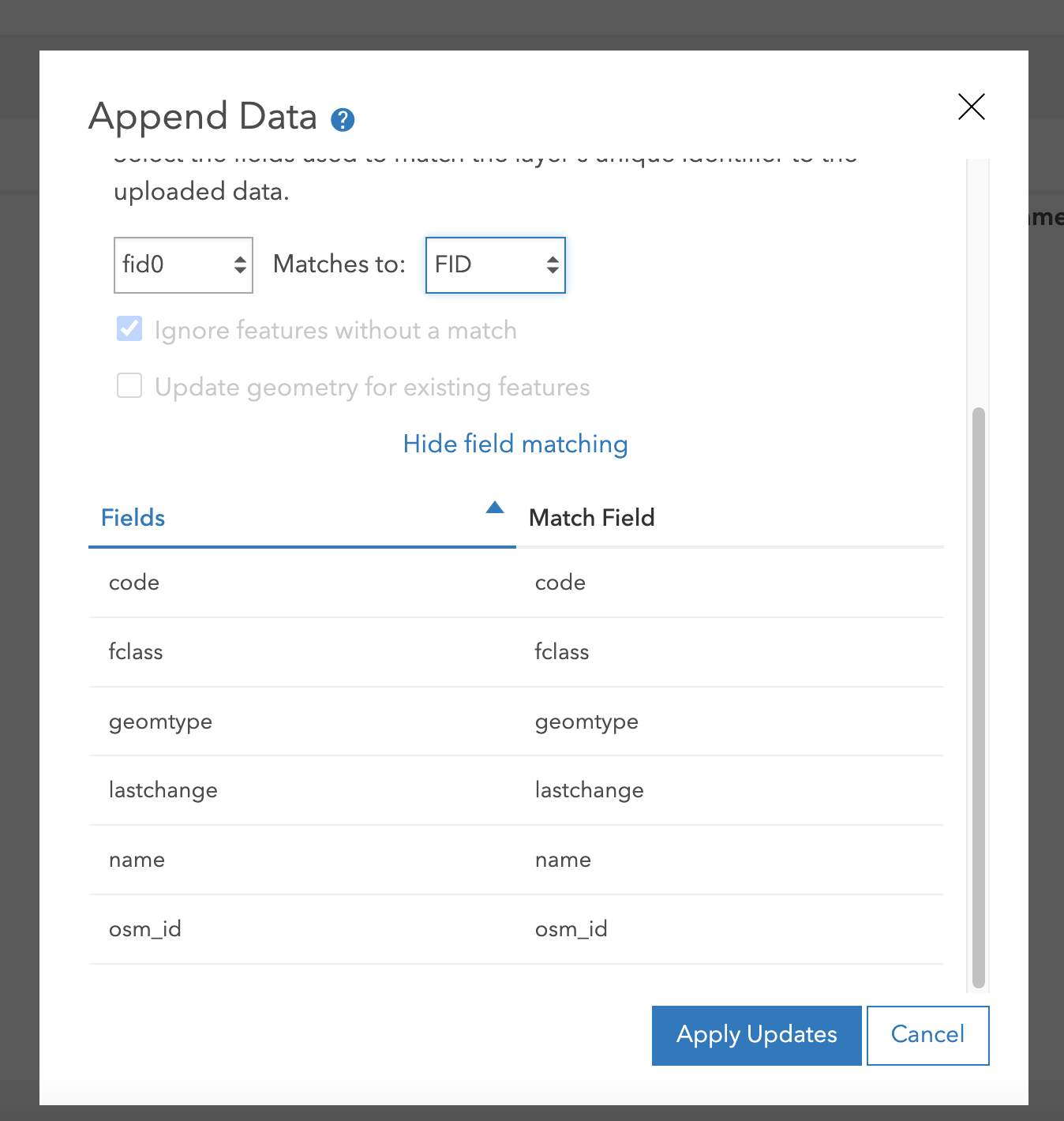The image size is (1064, 1121).
Task: Open the Append Data help icon
Action: 343,119
